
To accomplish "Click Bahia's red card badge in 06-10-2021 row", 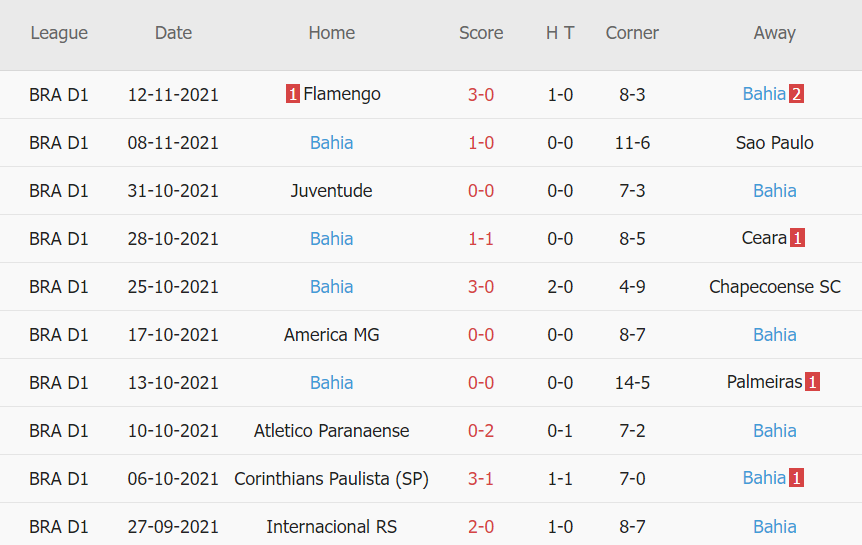I will pos(796,478).
